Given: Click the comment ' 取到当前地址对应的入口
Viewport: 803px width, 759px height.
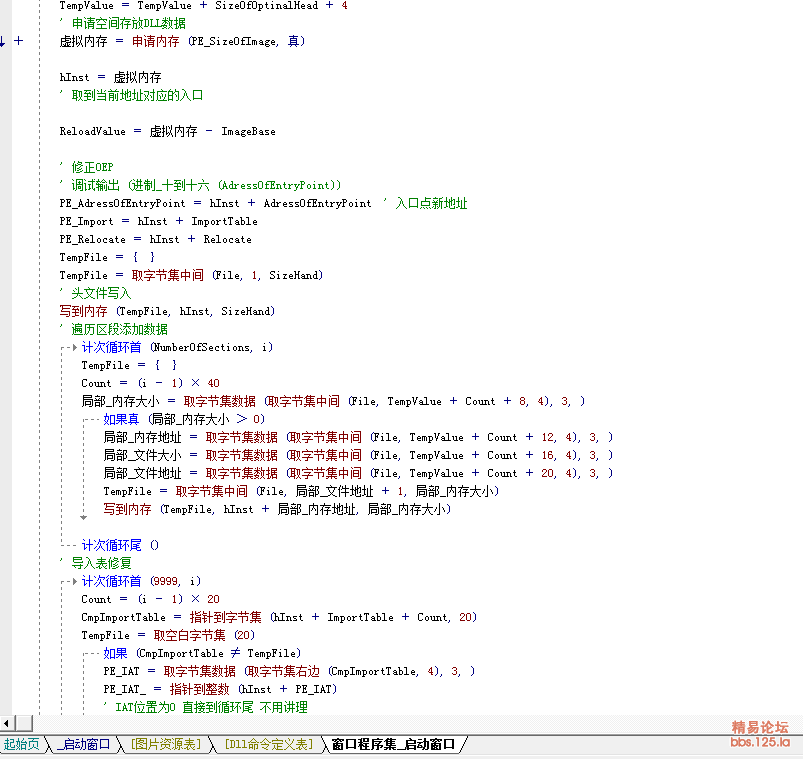Looking at the screenshot, I should pyautogui.click(x=131, y=95).
